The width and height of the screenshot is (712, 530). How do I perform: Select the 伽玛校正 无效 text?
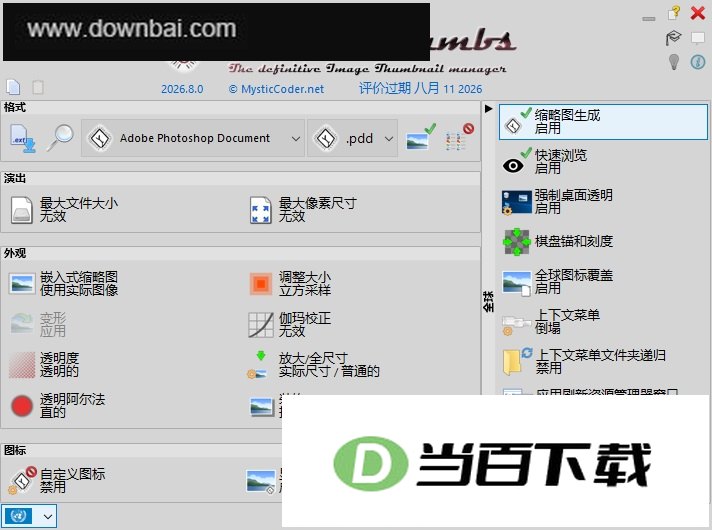coord(305,324)
